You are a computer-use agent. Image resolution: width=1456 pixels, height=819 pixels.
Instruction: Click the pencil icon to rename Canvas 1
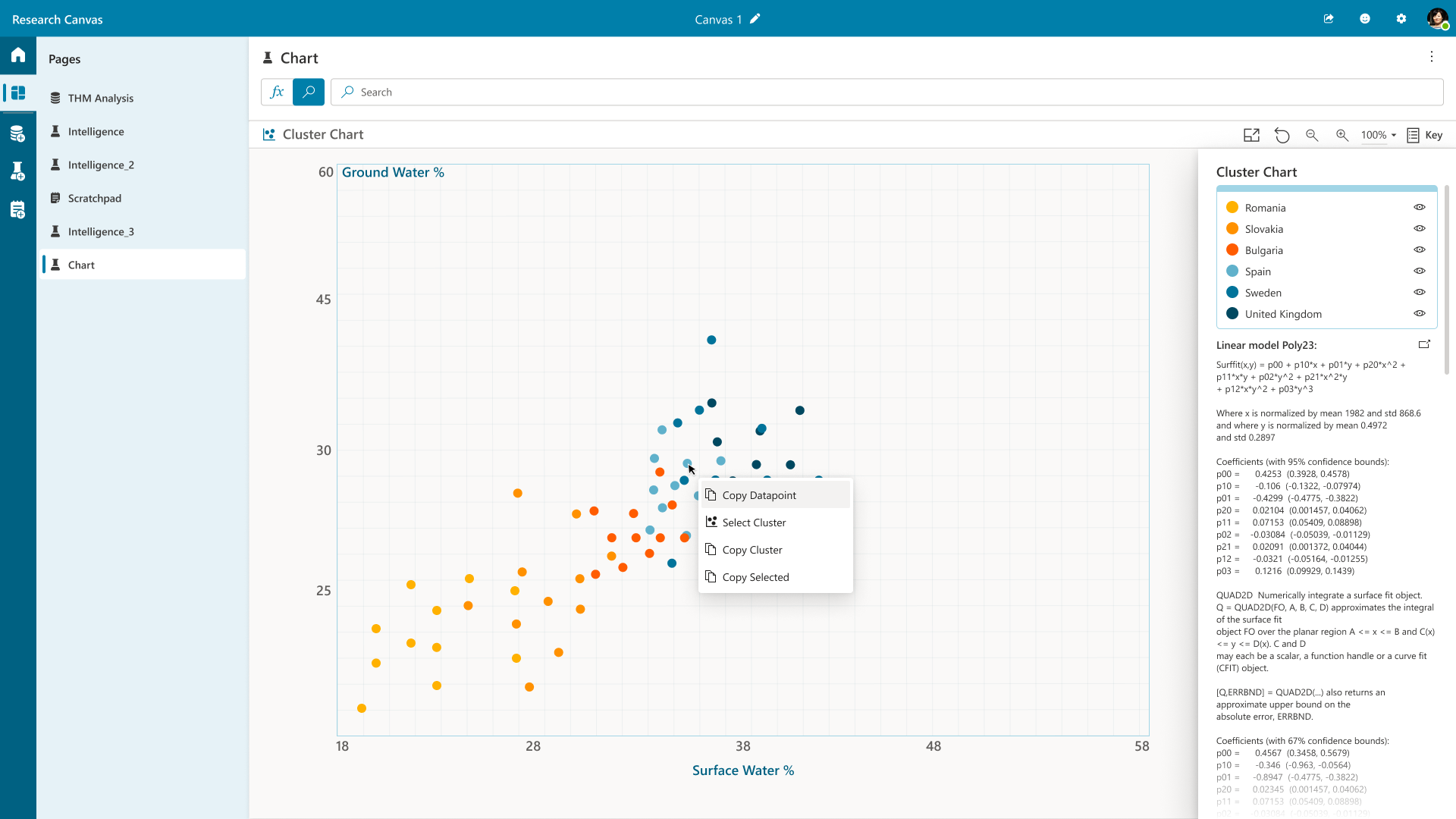(x=755, y=19)
